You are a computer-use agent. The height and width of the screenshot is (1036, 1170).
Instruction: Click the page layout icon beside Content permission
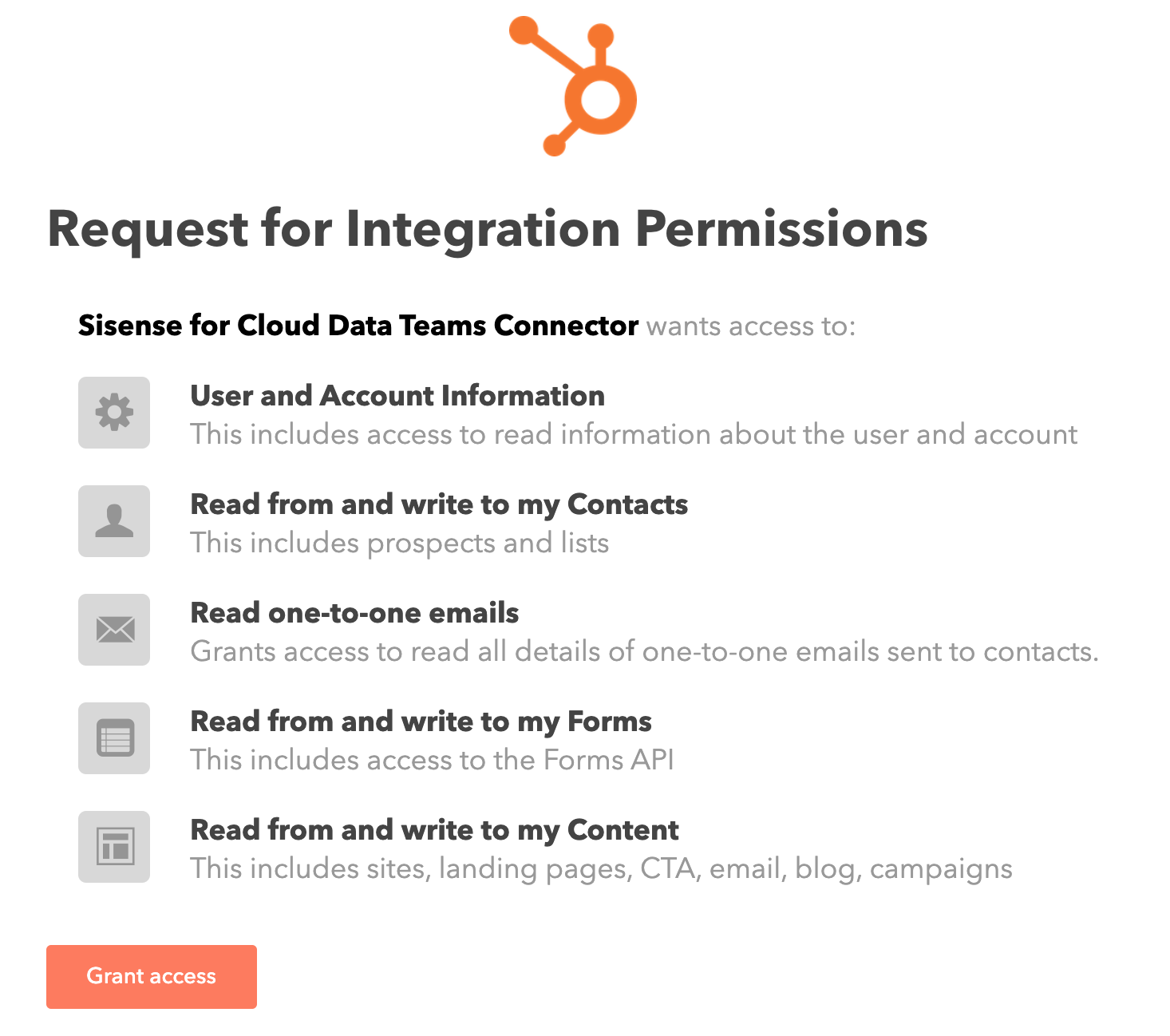tap(114, 847)
